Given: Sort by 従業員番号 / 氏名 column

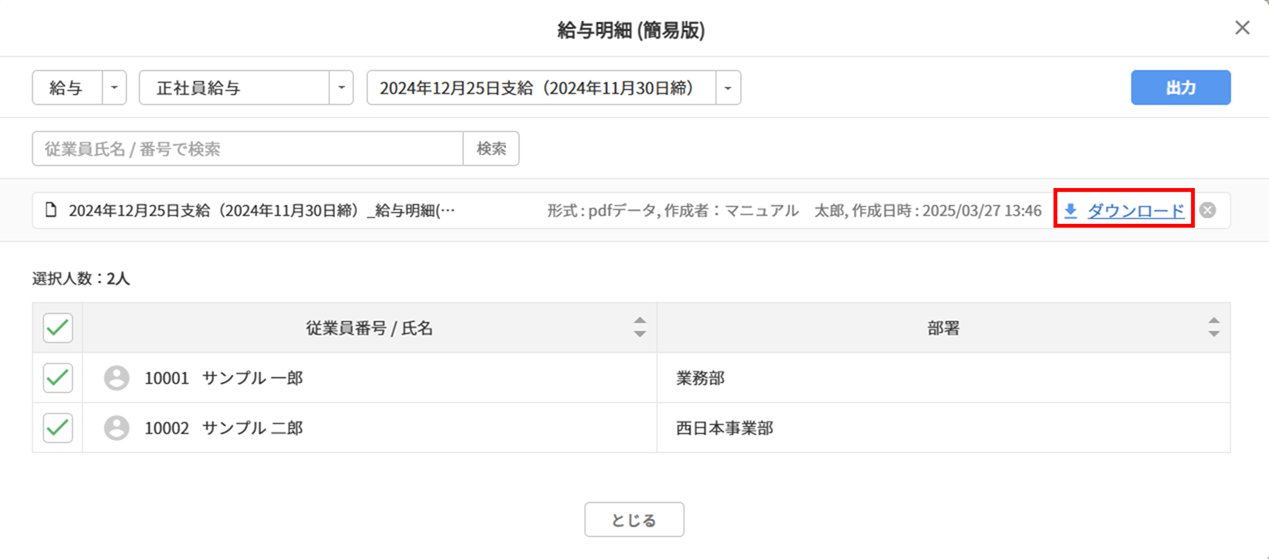Looking at the screenshot, I should click(640, 327).
